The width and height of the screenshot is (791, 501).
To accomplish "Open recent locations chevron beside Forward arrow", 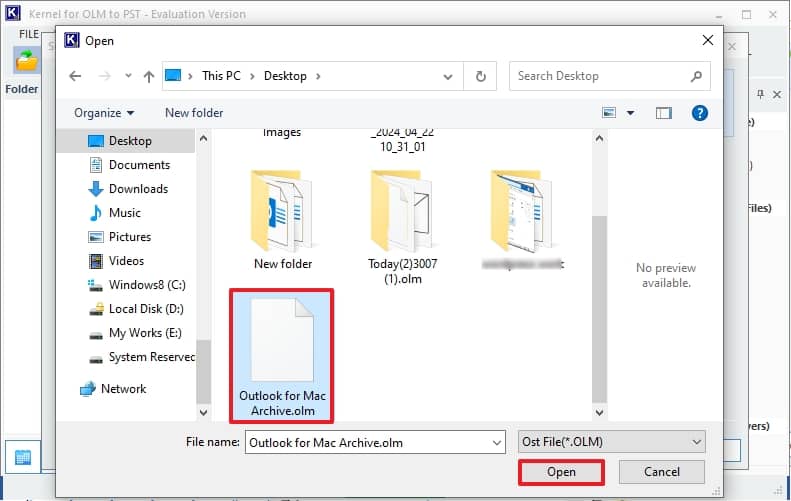I will click(x=128, y=76).
